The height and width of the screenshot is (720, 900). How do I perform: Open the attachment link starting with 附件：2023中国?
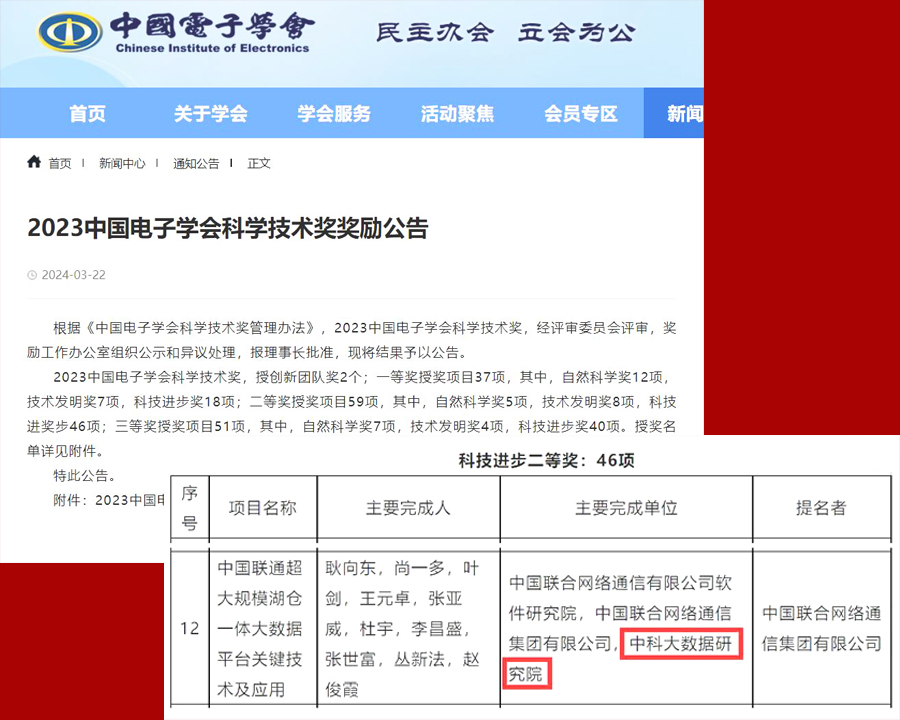[x=108, y=500]
